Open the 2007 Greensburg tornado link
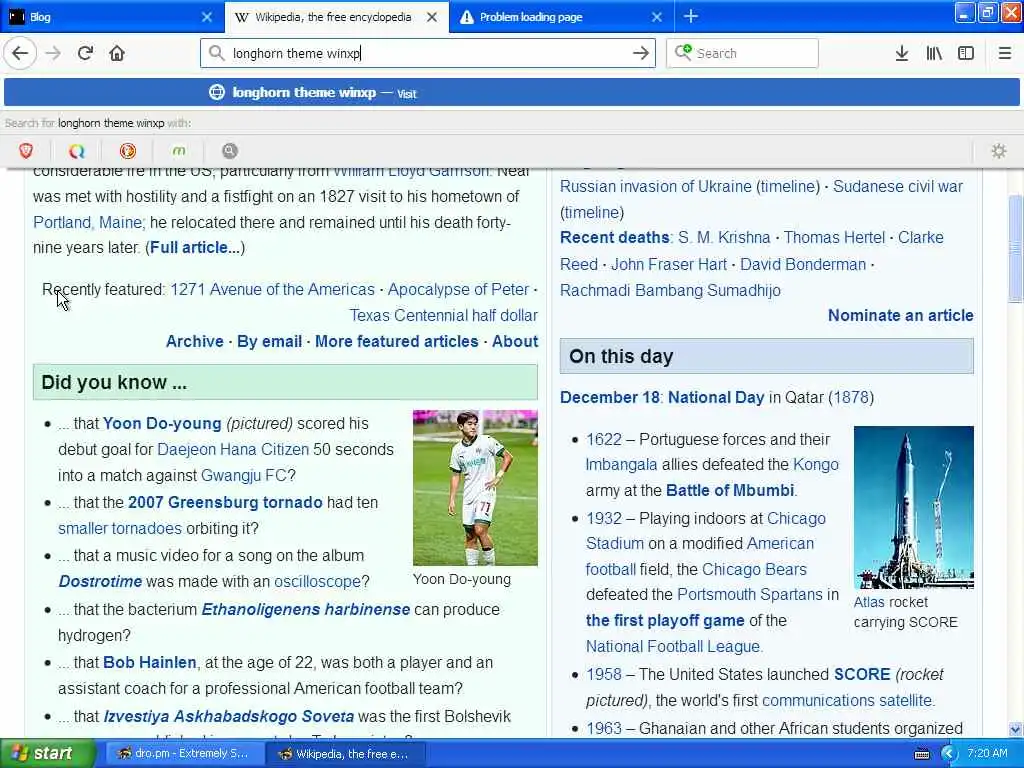The image size is (1024, 768). tap(225, 503)
